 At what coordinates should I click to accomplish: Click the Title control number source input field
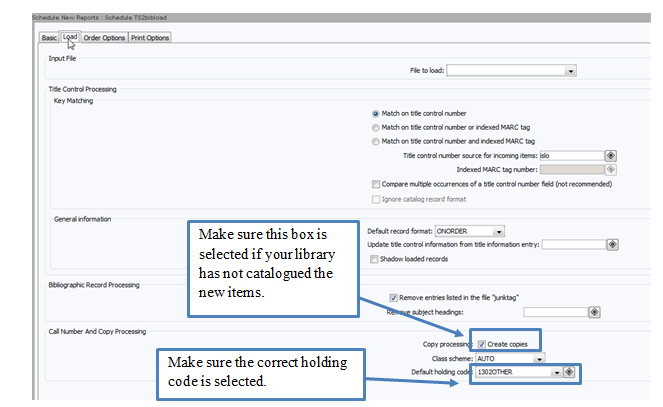[x=572, y=156]
